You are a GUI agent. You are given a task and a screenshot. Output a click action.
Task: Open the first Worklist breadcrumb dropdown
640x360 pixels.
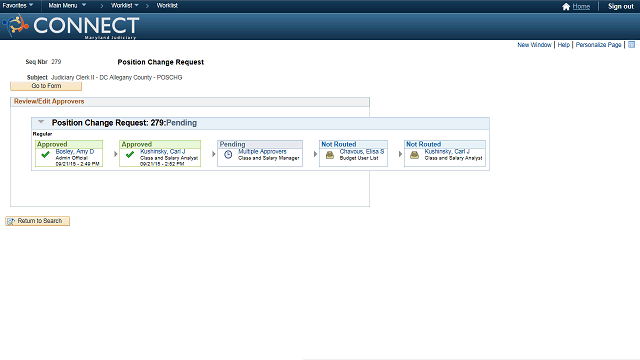point(124,5)
